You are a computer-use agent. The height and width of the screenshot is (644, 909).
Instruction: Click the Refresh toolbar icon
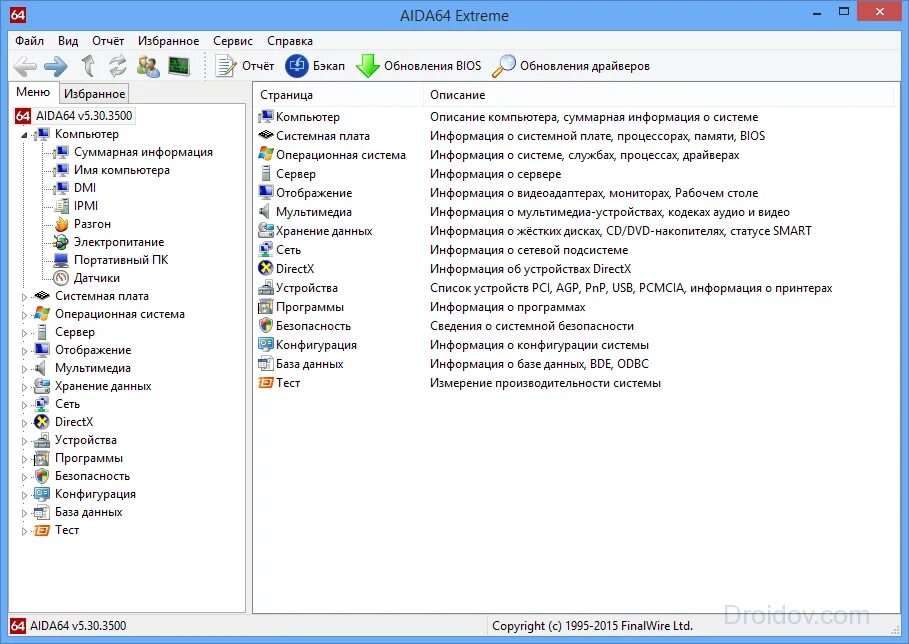tap(118, 66)
